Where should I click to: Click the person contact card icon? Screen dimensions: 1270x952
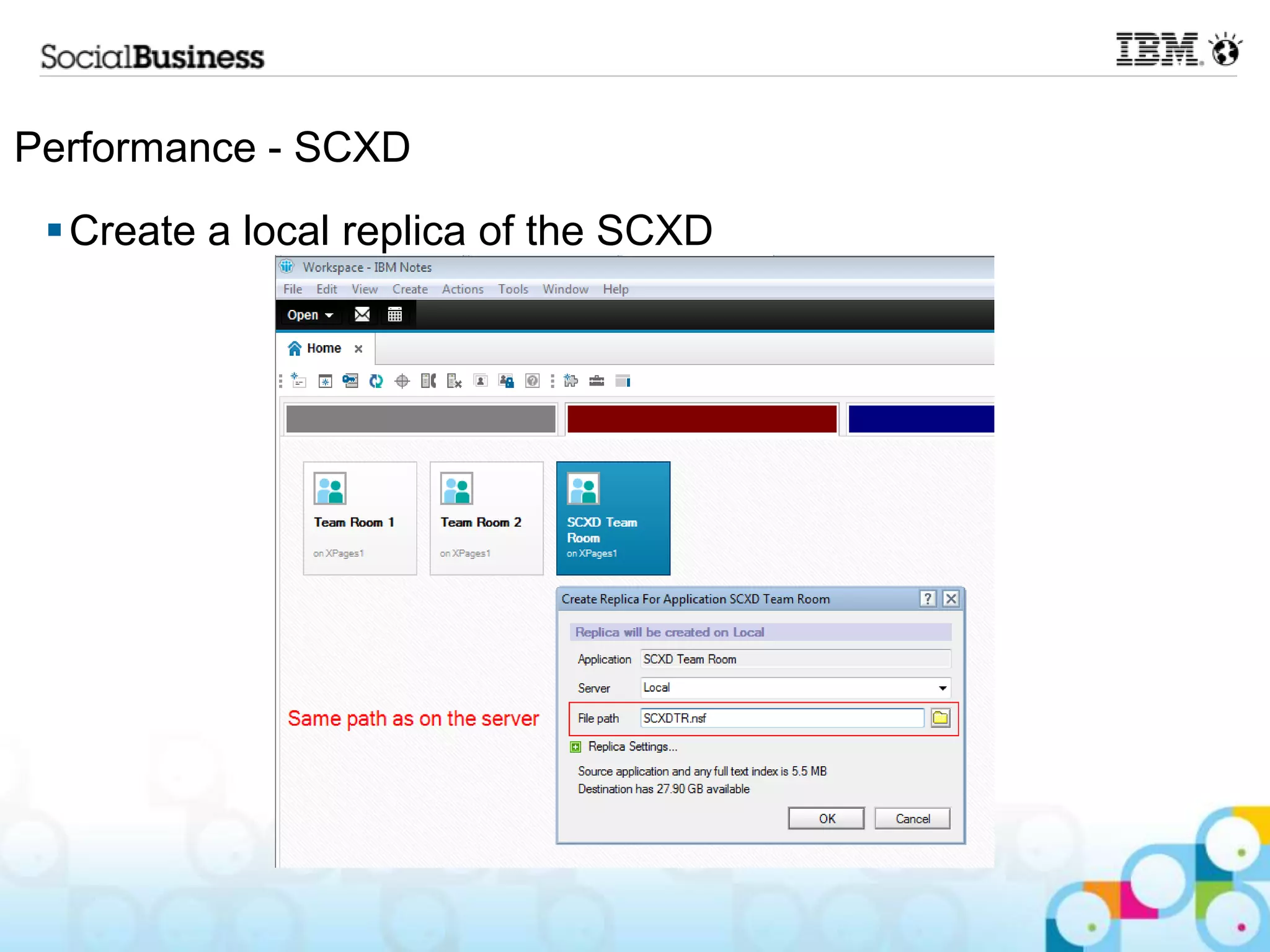[x=481, y=381]
